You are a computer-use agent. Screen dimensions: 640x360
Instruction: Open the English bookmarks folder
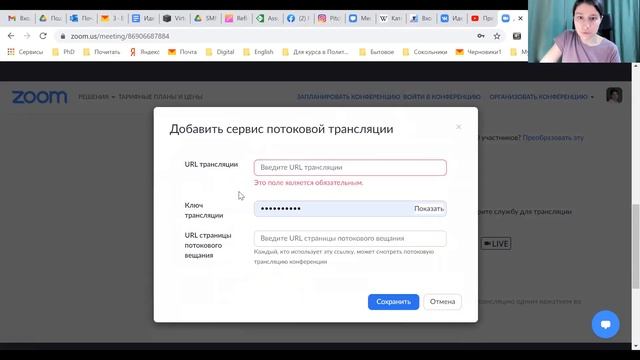[258, 52]
